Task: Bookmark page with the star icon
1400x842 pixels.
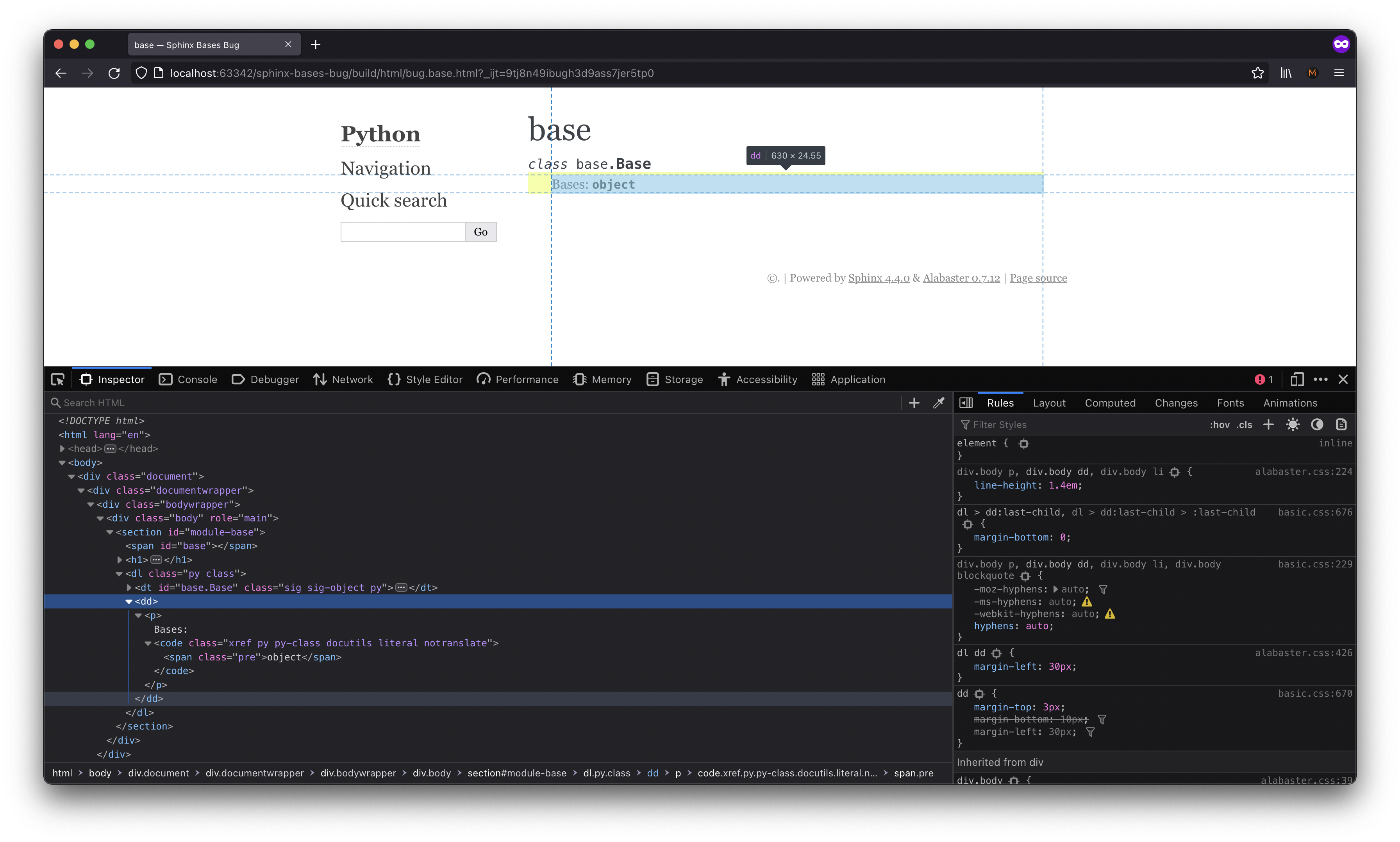Action: click(x=1257, y=73)
